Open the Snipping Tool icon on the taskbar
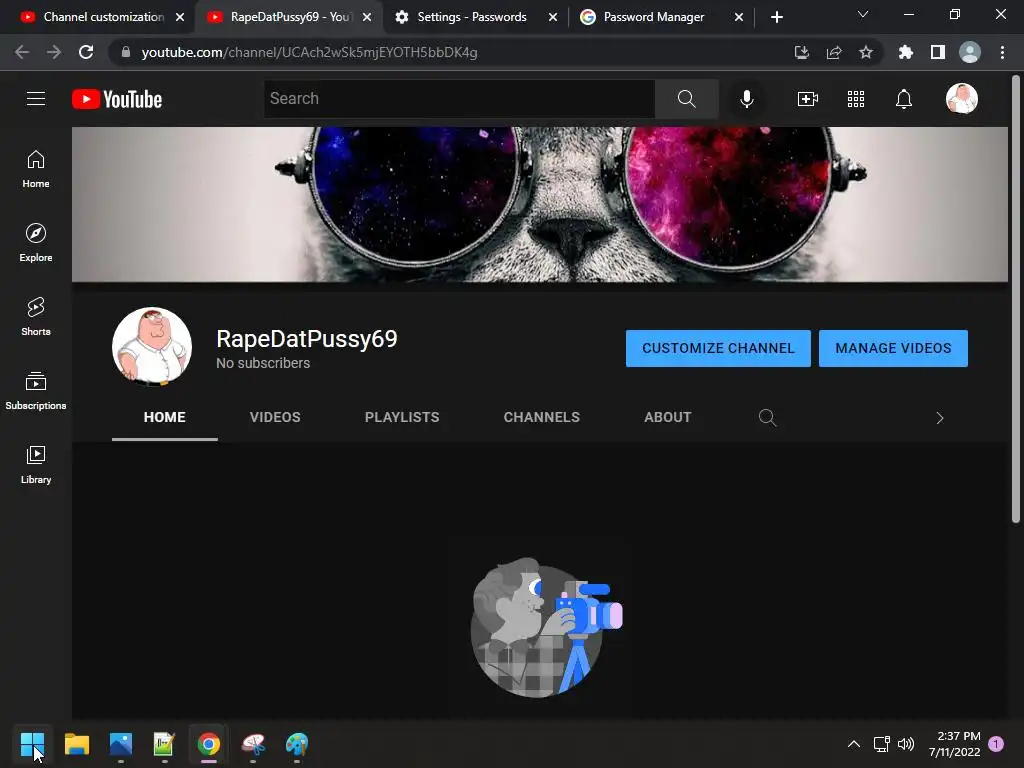 click(253, 744)
